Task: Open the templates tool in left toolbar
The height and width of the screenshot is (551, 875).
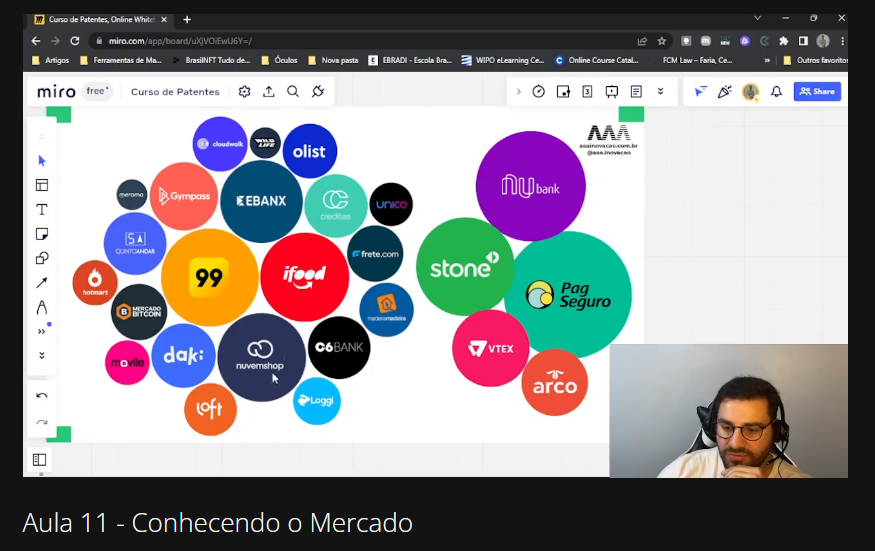Action: click(x=42, y=185)
